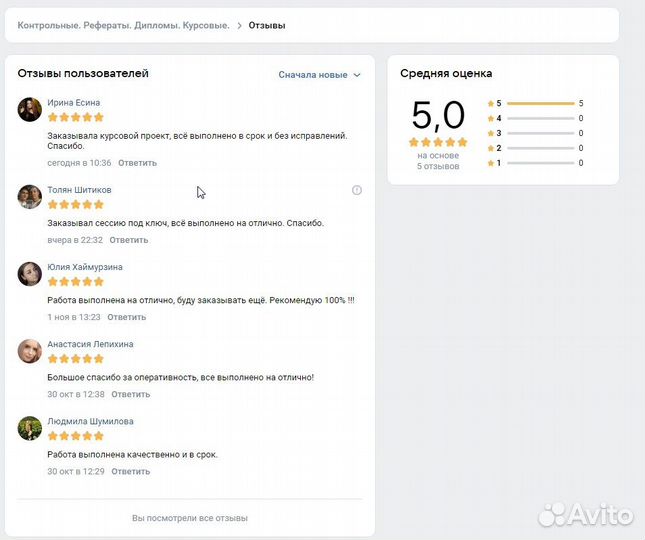The width and height of the screenshot is (645, 540).
Task: Open the 'Сначала новые' sort dropdown
Action: coord(312,75)
